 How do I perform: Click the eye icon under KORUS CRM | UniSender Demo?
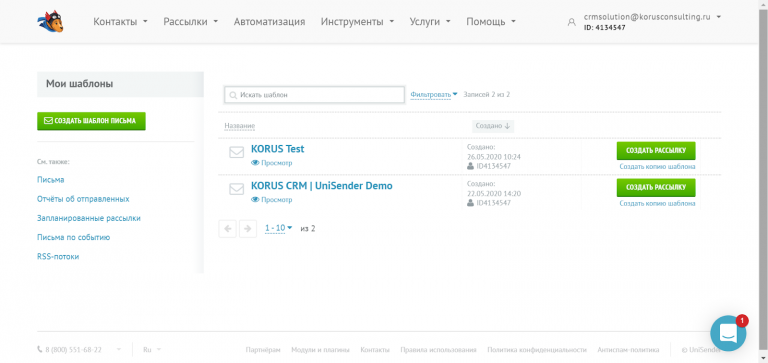point(255,200)
